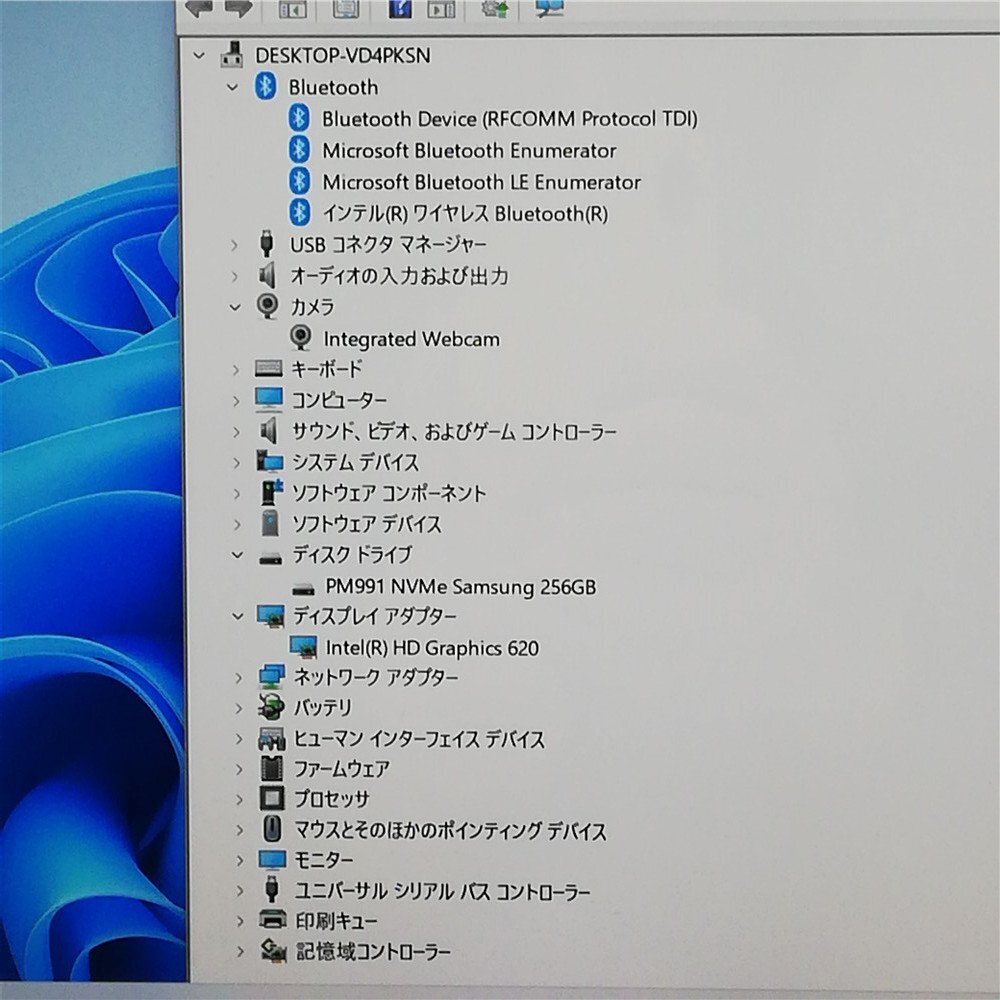
Task: Click the Bluetooth category icon
Action: point(266,86)
